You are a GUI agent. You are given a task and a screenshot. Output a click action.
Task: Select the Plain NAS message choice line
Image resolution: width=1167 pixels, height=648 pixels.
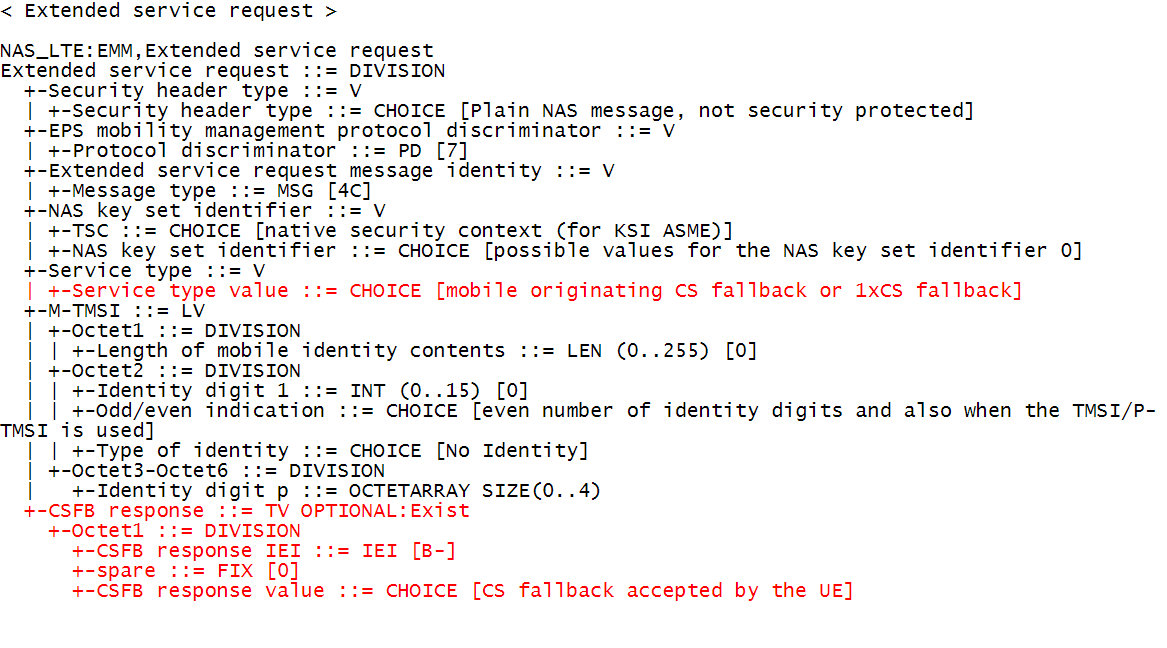(511, 111)
